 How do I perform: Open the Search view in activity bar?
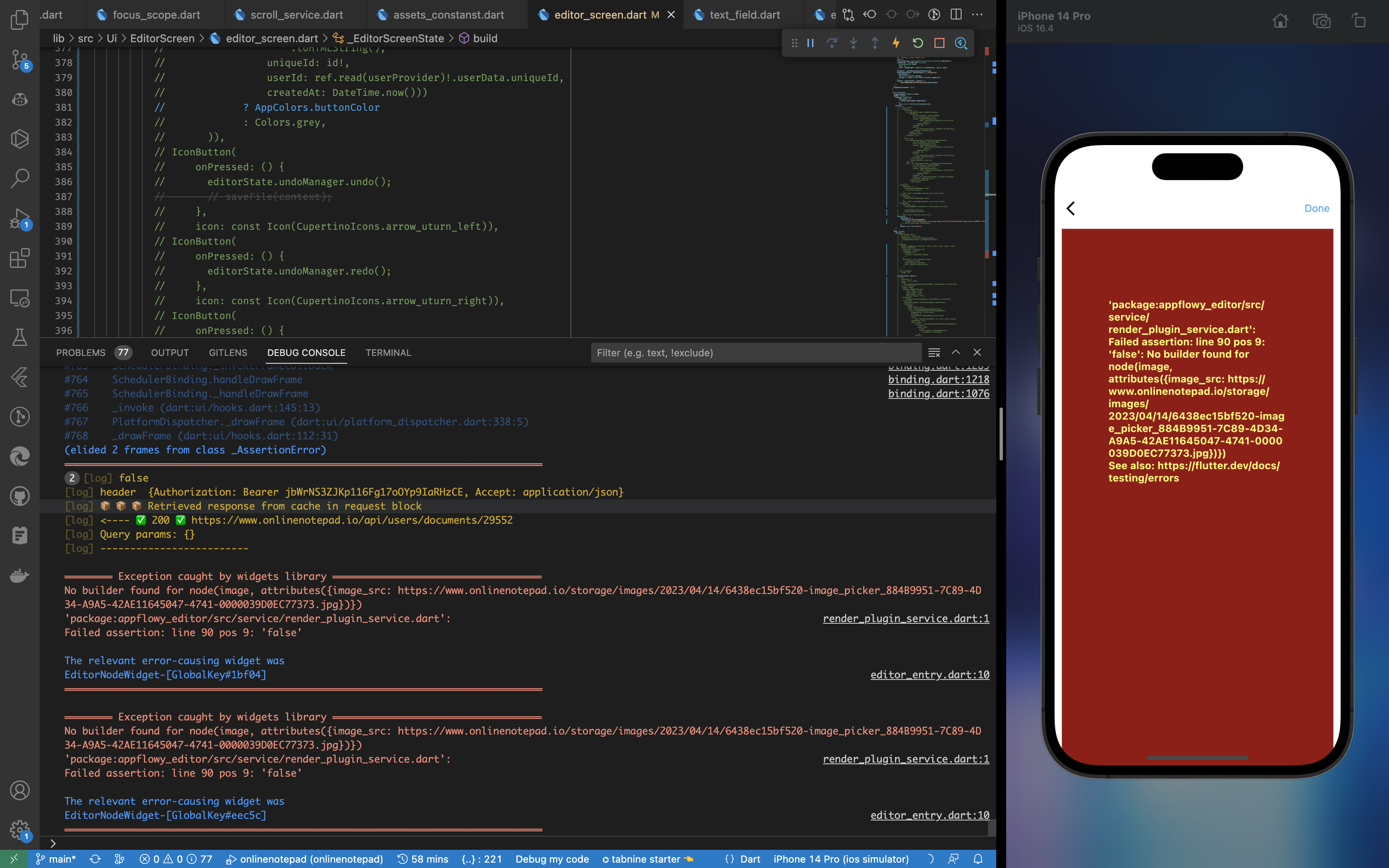coord(19,179)
